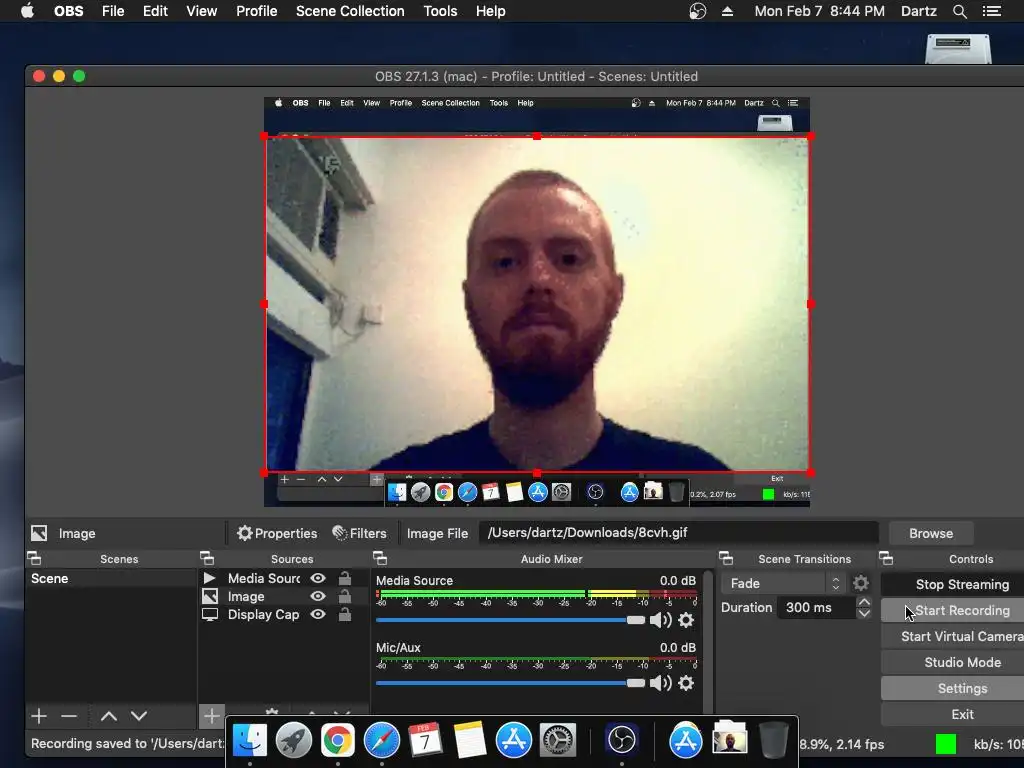Open the Fade transition dropdown
The height and width of the screenshot is (768, 1024).
[782, 583]
